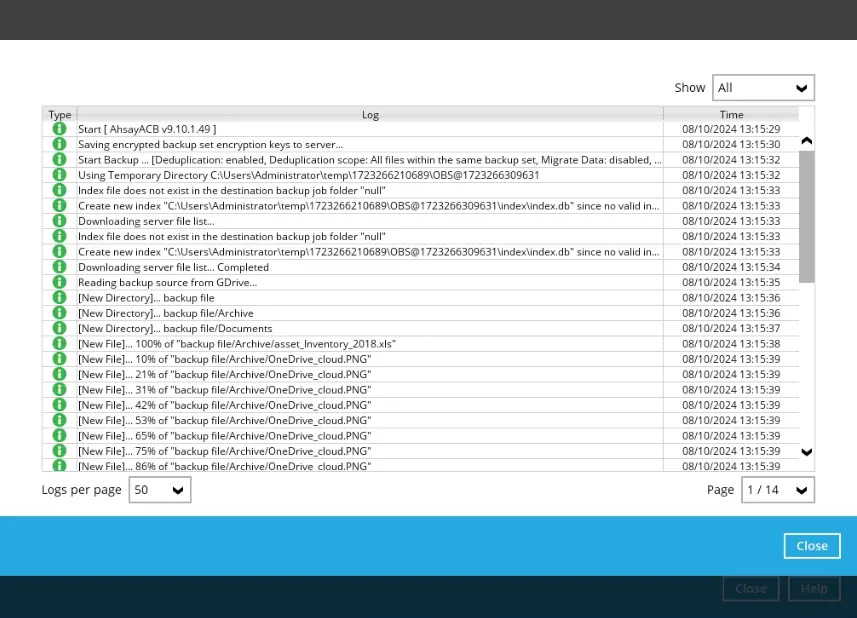Click the info icon for asset_Inventory_2018.xls entry
This screenshot has width=857, height=618.
59,344
